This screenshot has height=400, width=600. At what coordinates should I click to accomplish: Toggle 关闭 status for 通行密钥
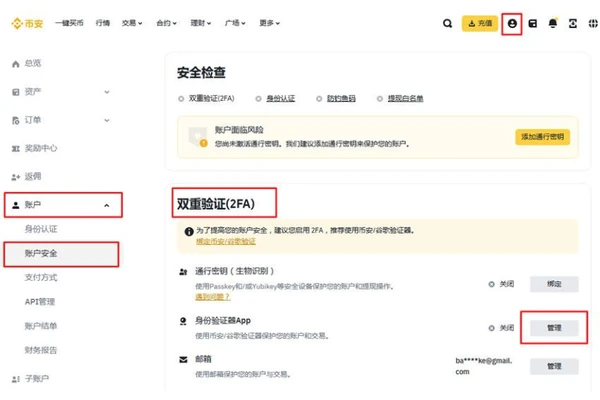click(502, 284)
